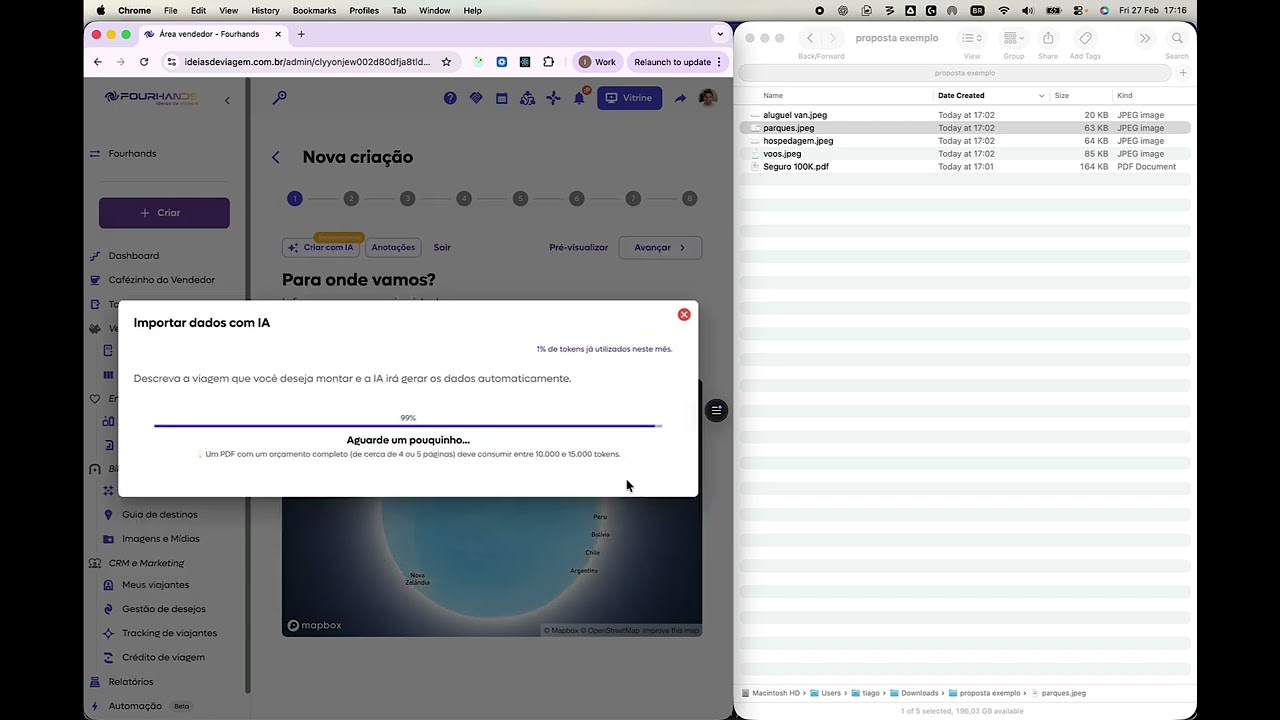Open the search key icon in Fourhands header
This screenshot has width=1280, height=720.
(x=280, y=97)
